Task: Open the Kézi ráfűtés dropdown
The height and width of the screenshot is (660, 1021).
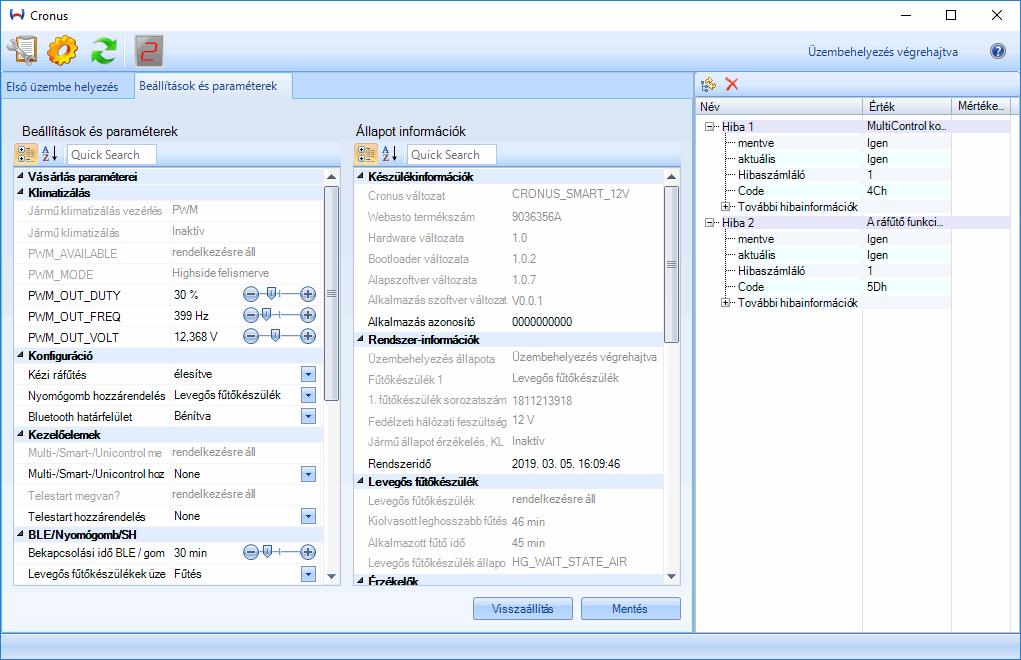Action: click(309, 374)
